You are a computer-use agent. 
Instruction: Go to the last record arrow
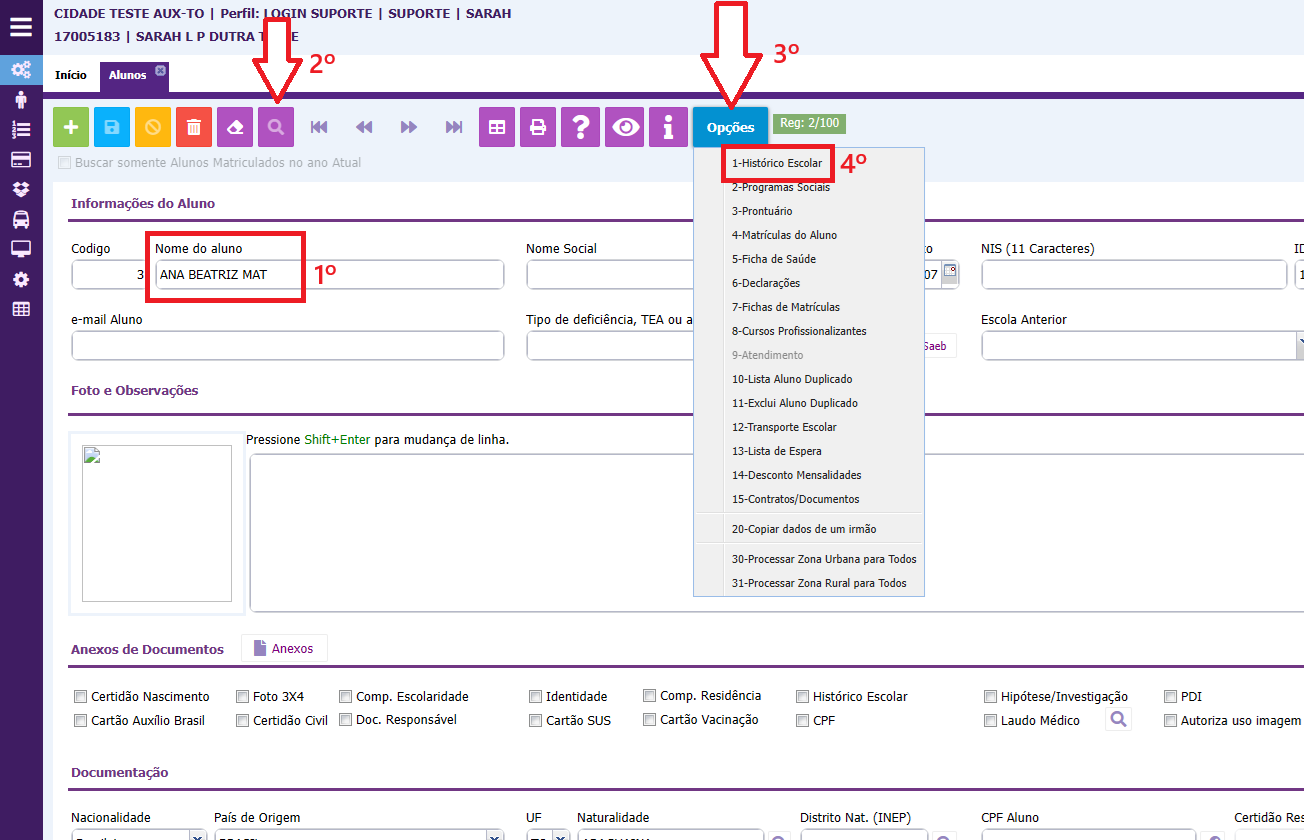(x=454, y=127)
